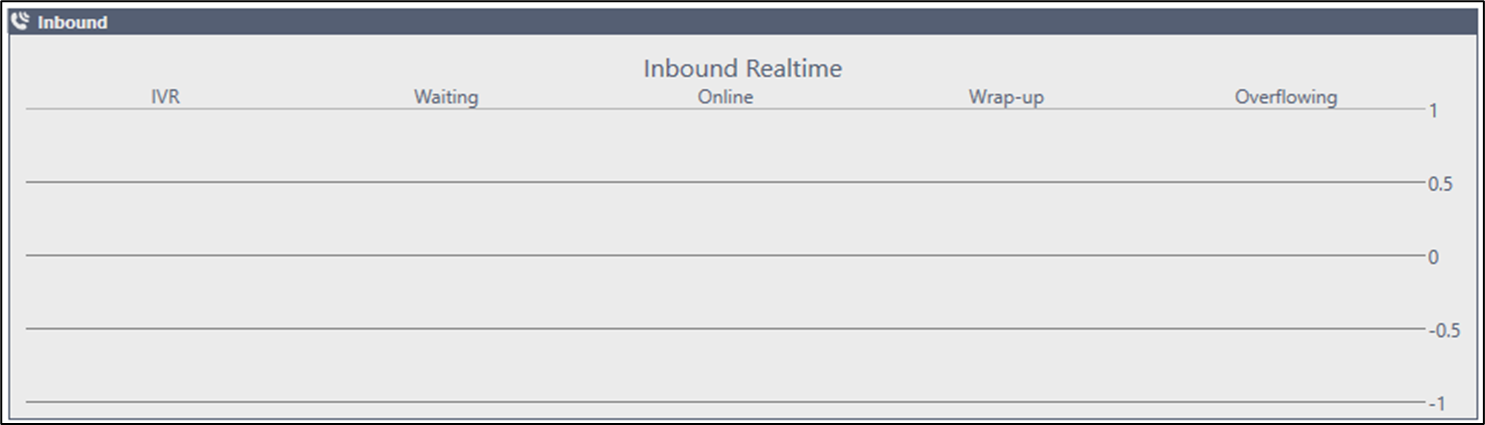Viewport: 1485px width, 425px height.
Task: Select the Inbound panel title
Action: [73, 22]
